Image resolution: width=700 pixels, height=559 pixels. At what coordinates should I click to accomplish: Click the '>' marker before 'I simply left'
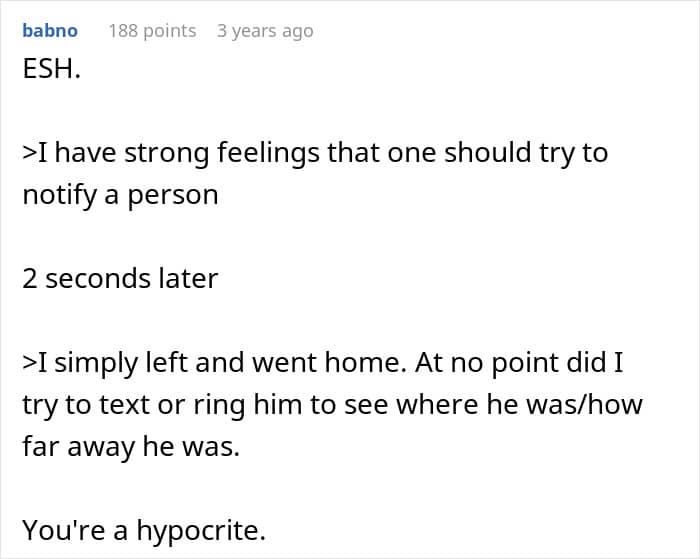point(29,363)
